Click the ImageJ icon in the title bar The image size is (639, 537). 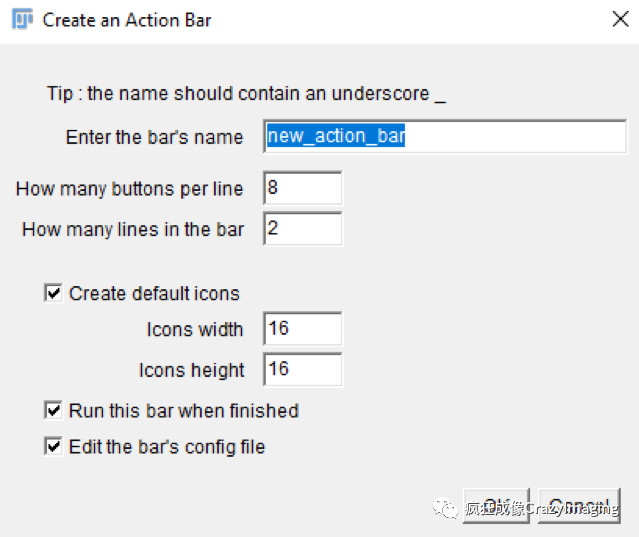(x=22, y=19)
